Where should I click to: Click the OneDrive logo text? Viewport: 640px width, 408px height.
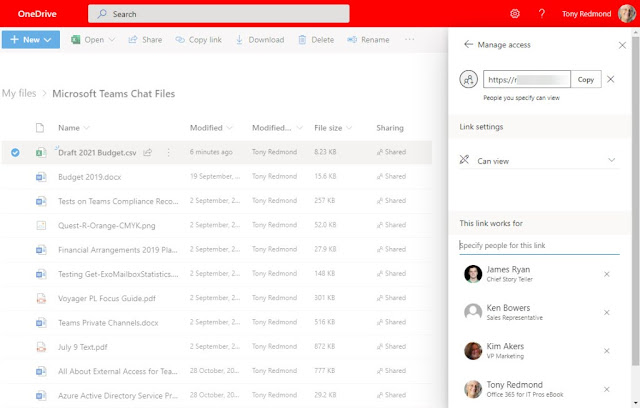tap(37, 14)
